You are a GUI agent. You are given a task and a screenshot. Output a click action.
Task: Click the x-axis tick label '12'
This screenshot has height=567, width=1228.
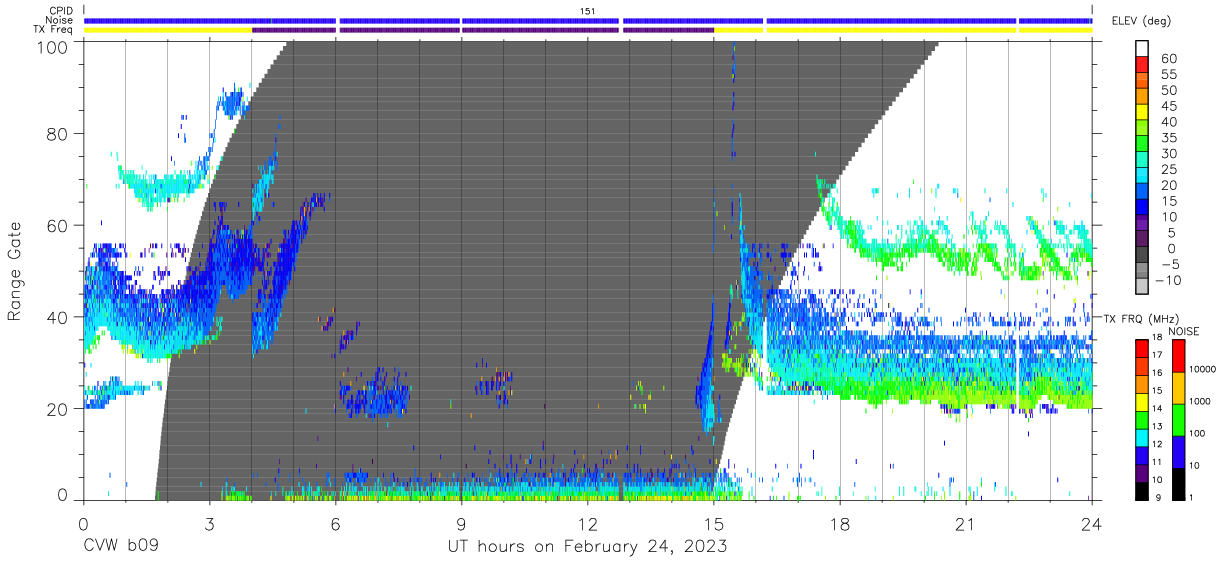(x=587, y=523)
